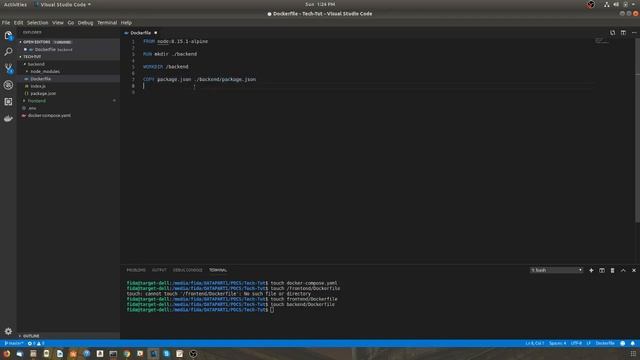
Task: Select the Dockerfile editor tab
Action: pyautogui.click(x=141, y=33)
